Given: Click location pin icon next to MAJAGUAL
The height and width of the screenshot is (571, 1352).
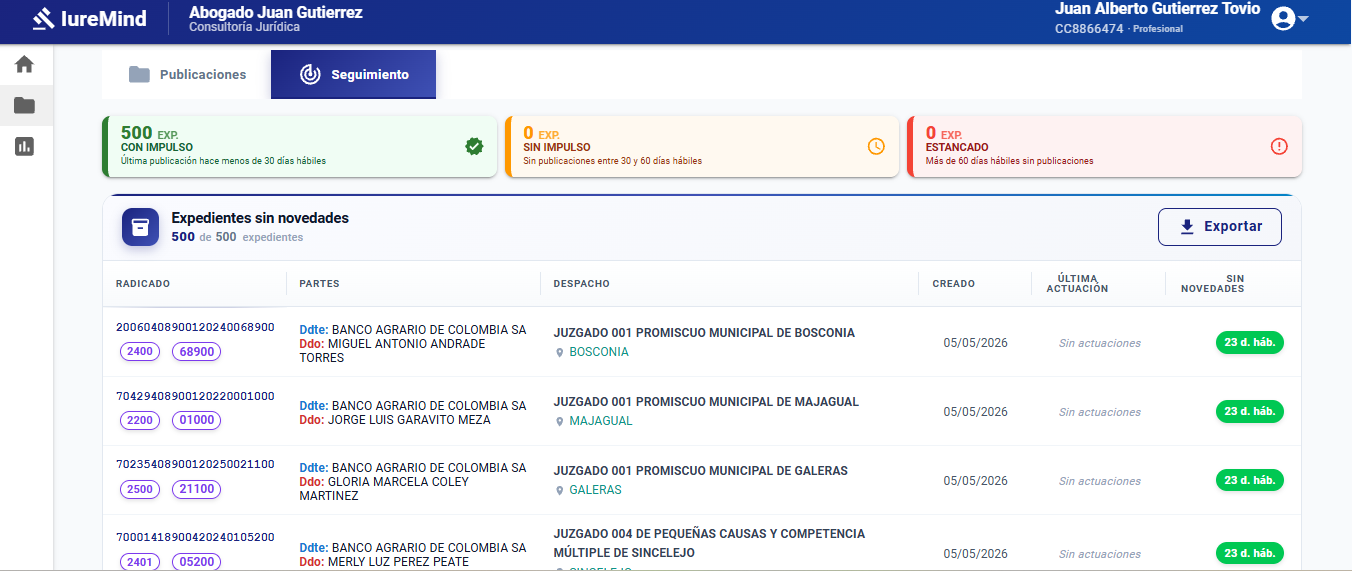Looking at the screenshot, I should click(x=560, y=422).
